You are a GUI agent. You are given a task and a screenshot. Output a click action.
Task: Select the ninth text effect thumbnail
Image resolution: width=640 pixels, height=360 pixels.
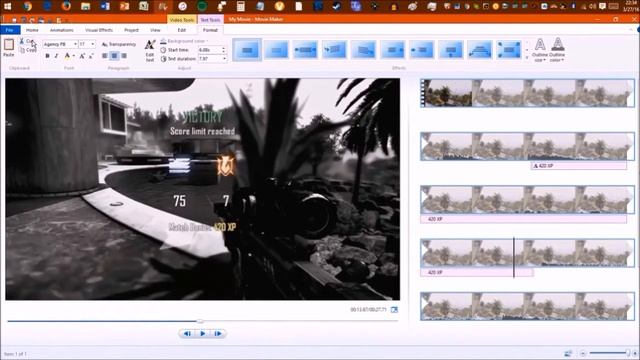click(x=480, y=50)
